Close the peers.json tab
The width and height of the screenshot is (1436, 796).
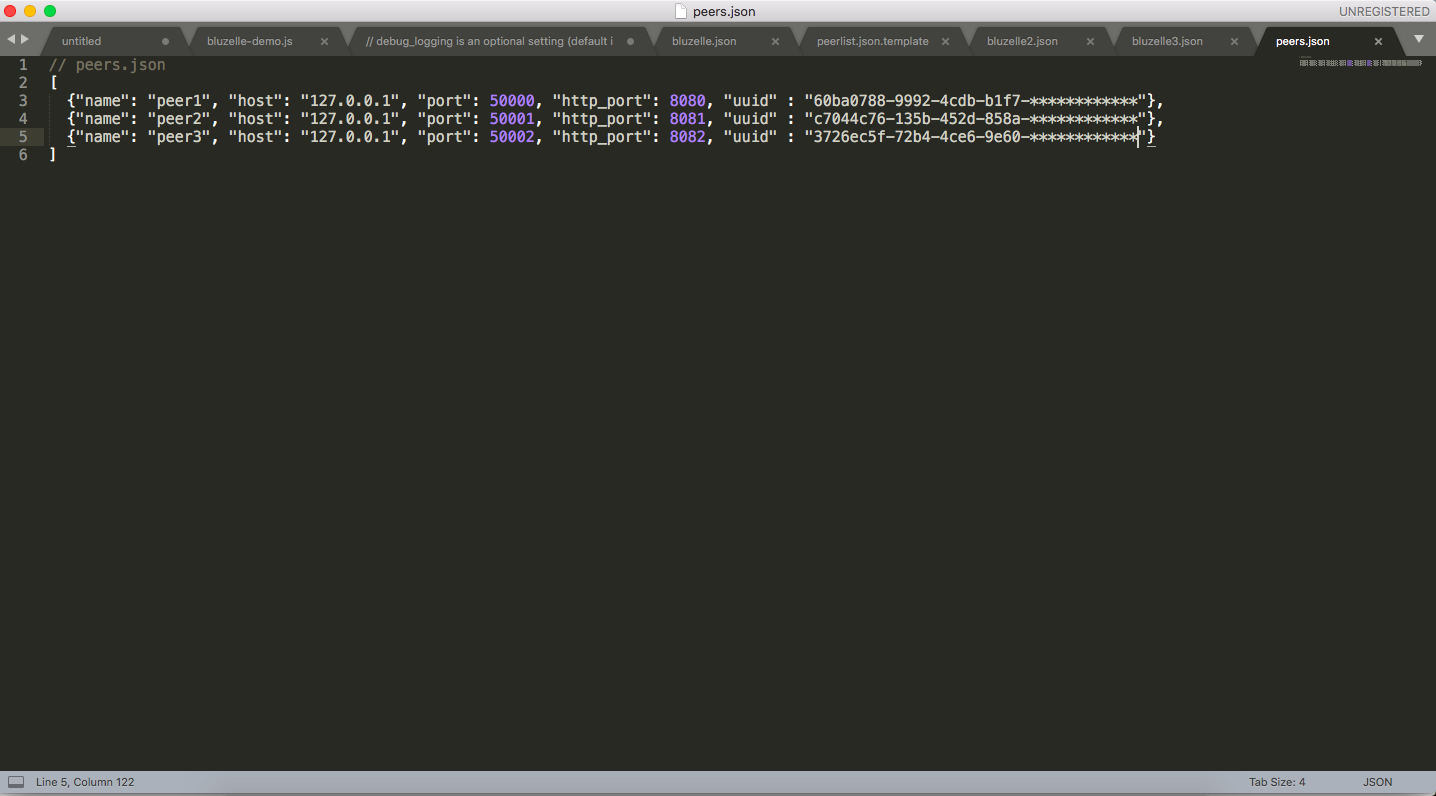tap(1378, 42)
